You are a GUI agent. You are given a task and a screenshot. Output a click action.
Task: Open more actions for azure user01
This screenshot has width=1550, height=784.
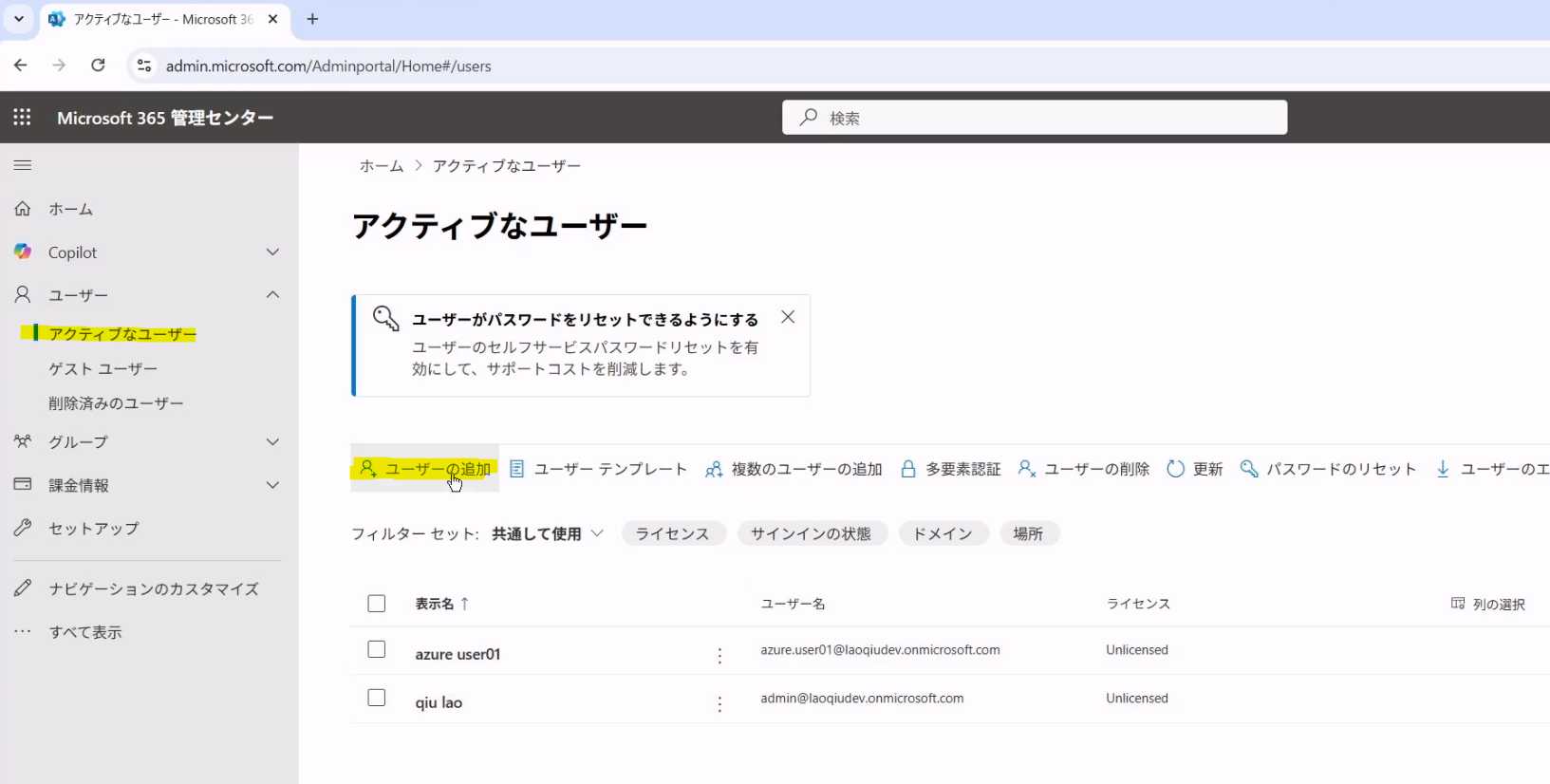719,655
